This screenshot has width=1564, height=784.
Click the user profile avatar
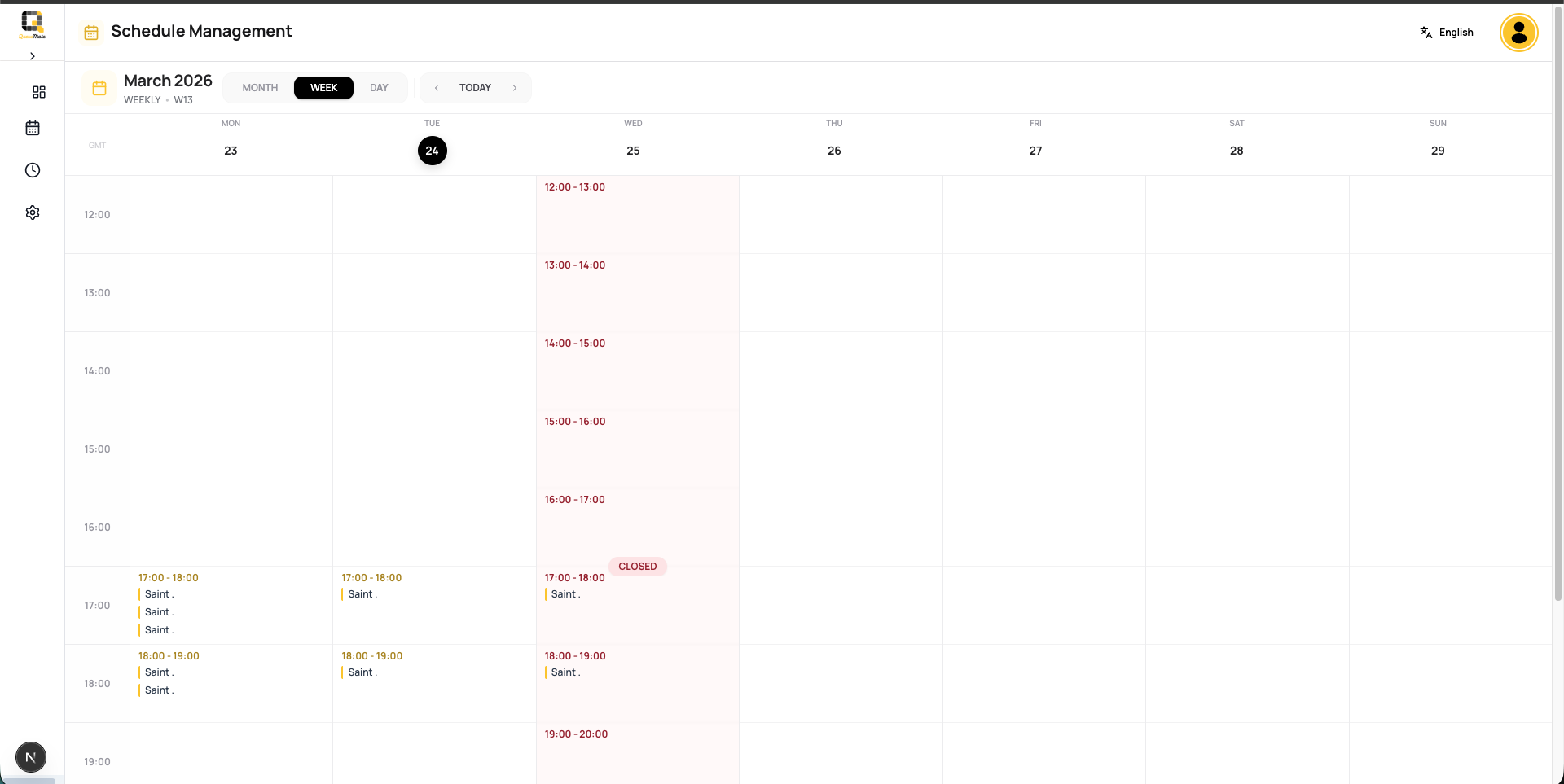[1518, 33]
